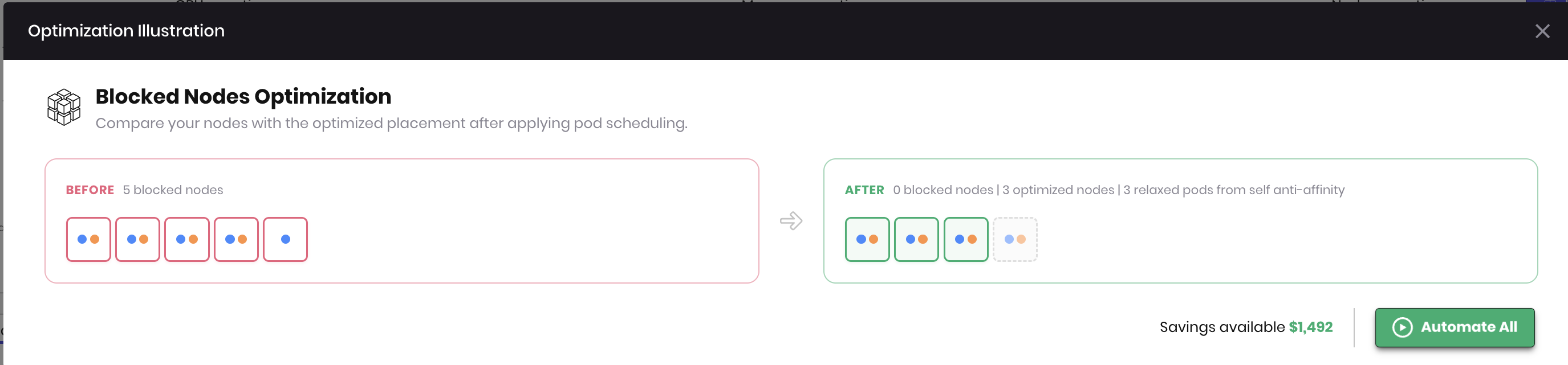Select the second optimized node in After
1568x365 pixels.
coord(916,239)
